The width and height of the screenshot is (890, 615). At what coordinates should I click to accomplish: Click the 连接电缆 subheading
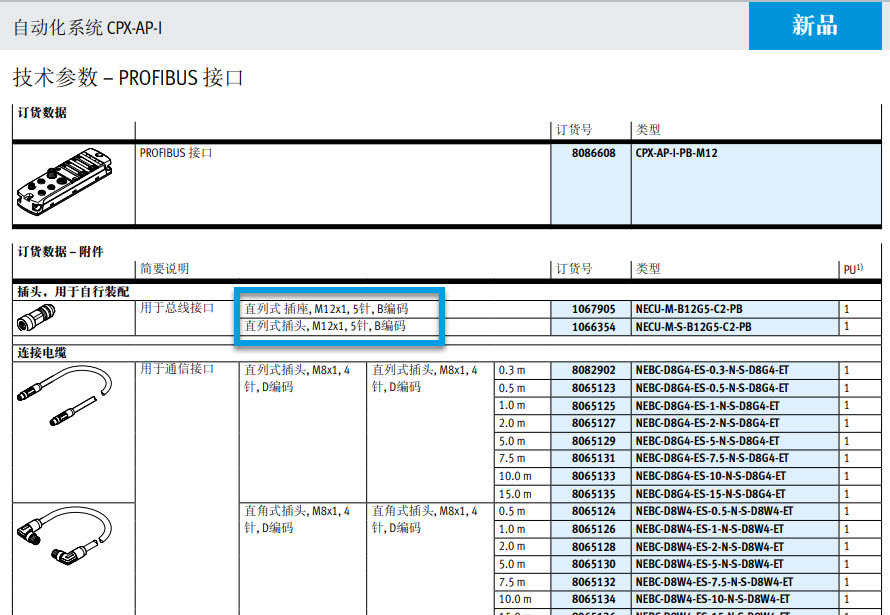pyautogui.click(x=41, y=353)
